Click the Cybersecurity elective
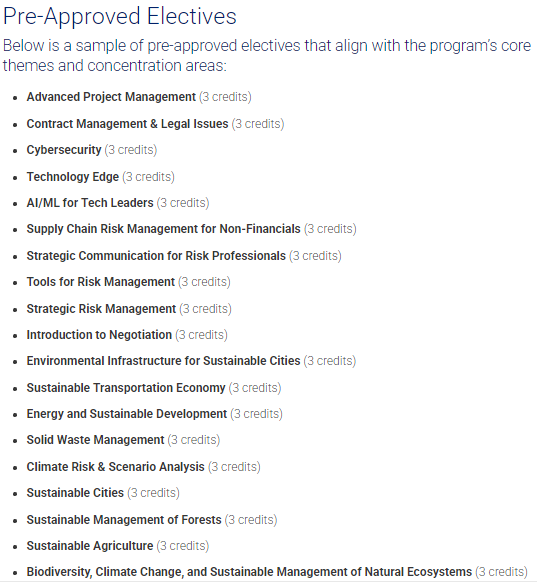 point(64,150)
